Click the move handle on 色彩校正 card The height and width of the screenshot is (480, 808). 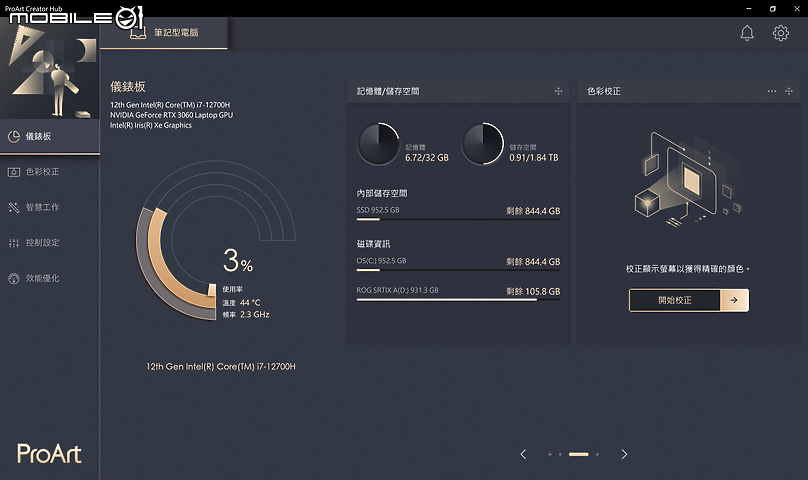click(x=788, y=91)
